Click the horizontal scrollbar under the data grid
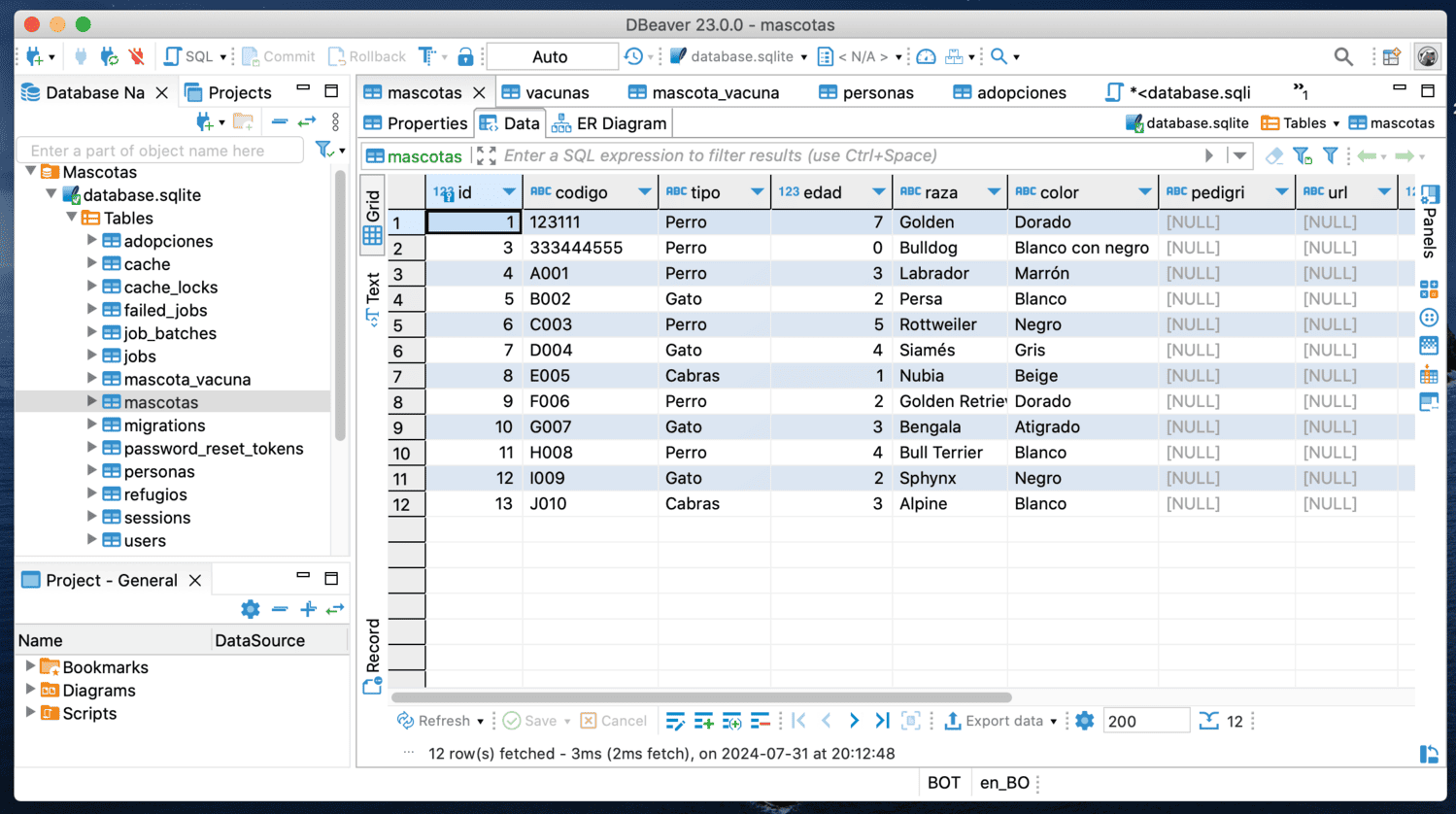The height and width of the screenshot is (814, 1456). tap(701, 697)
